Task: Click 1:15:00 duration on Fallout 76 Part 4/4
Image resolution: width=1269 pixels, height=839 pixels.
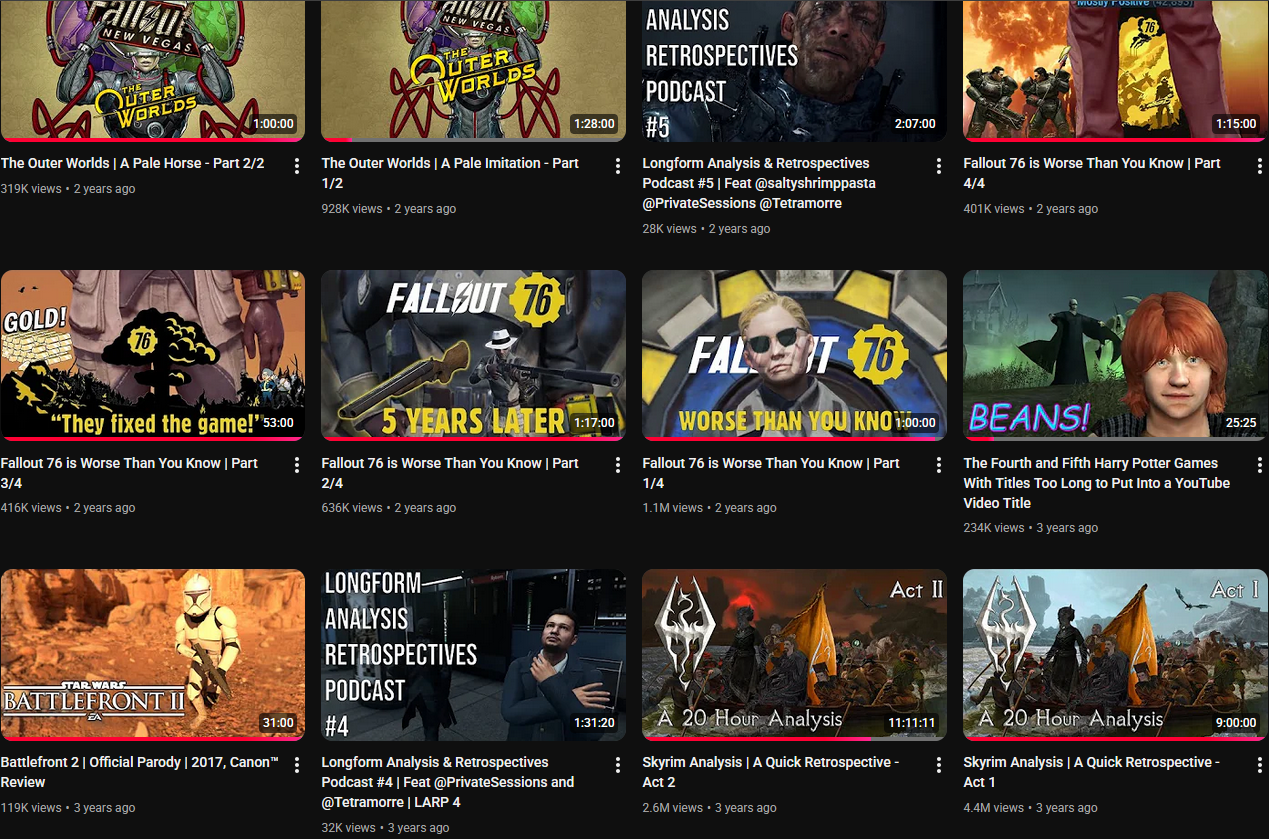Action: (1235, 124)
